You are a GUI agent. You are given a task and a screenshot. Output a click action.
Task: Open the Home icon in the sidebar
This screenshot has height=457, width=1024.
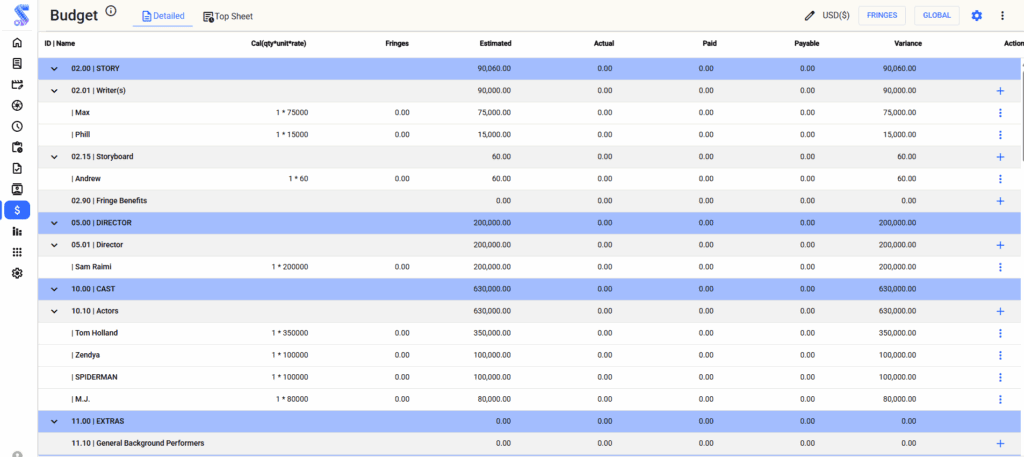click(x=17, y=42)
